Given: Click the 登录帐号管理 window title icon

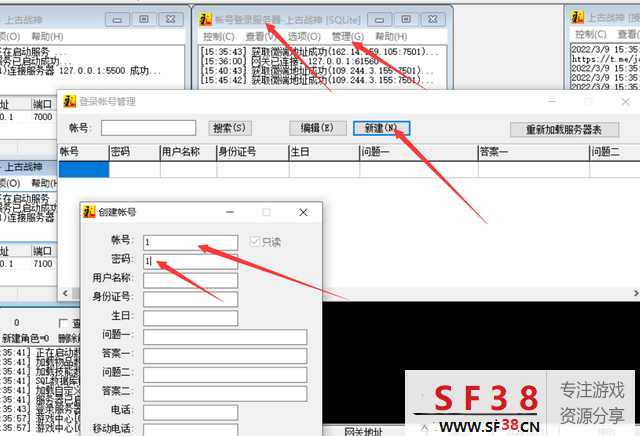Looking at the screenshot, I should click(70, 101).
